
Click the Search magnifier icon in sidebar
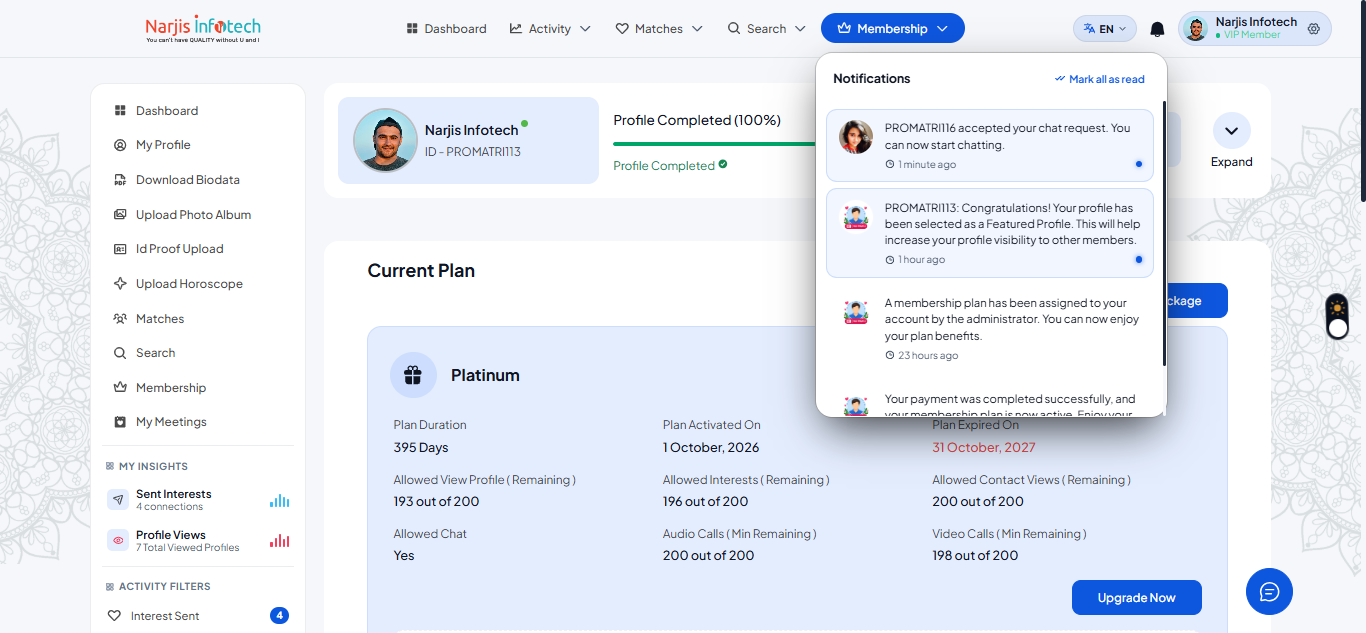click(120, 353)
